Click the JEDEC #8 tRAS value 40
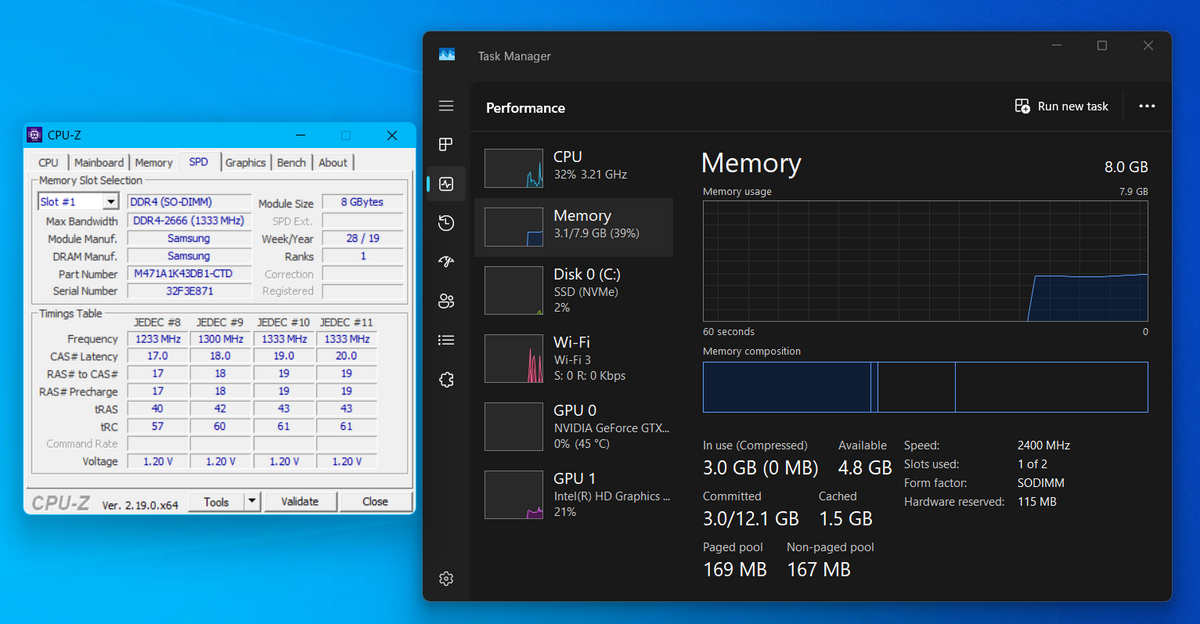 (x=157, y=409)
